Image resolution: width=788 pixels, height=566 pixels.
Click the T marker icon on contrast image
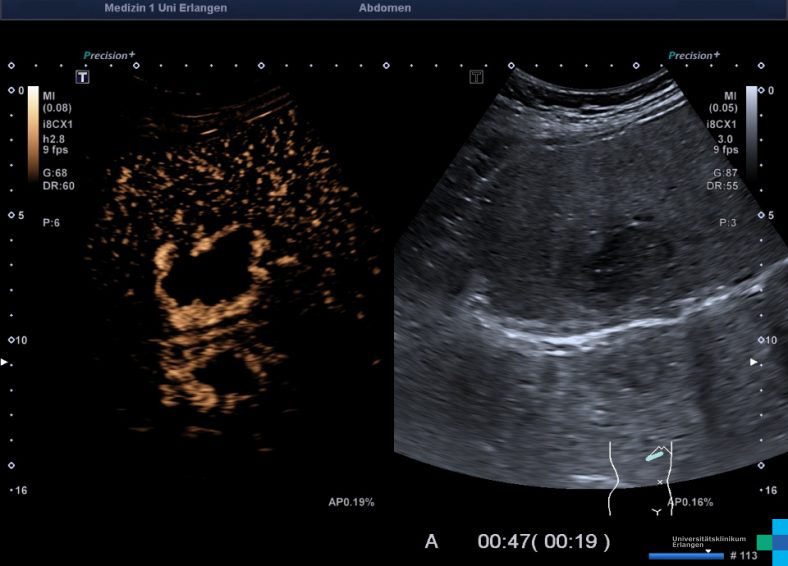click(83, 76)
